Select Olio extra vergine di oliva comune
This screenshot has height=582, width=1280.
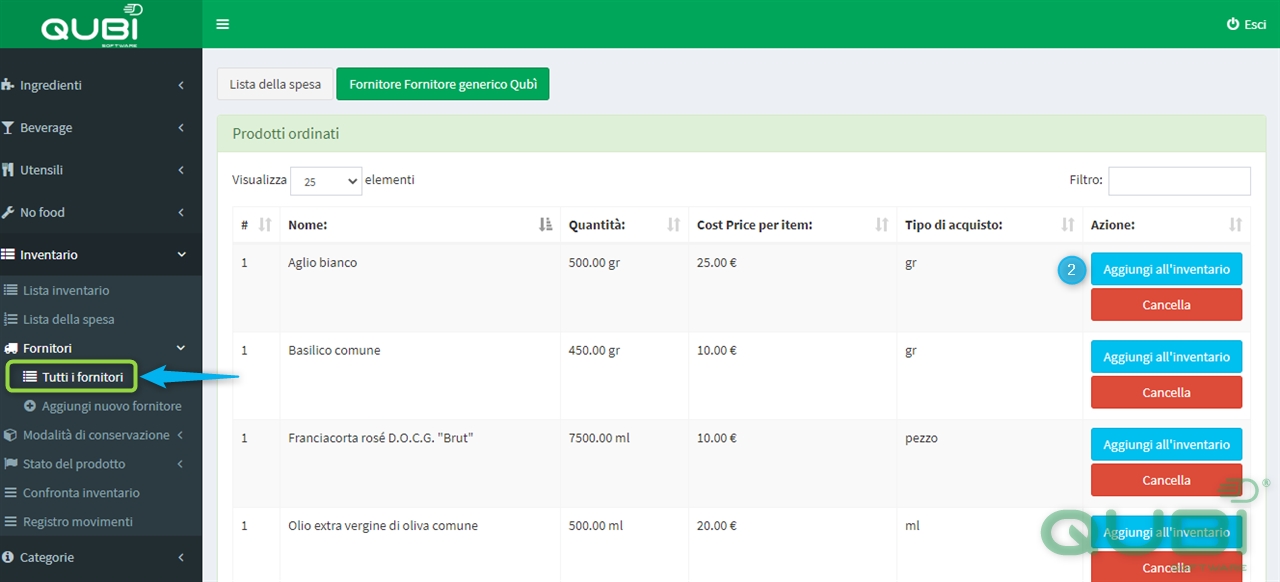383,526
